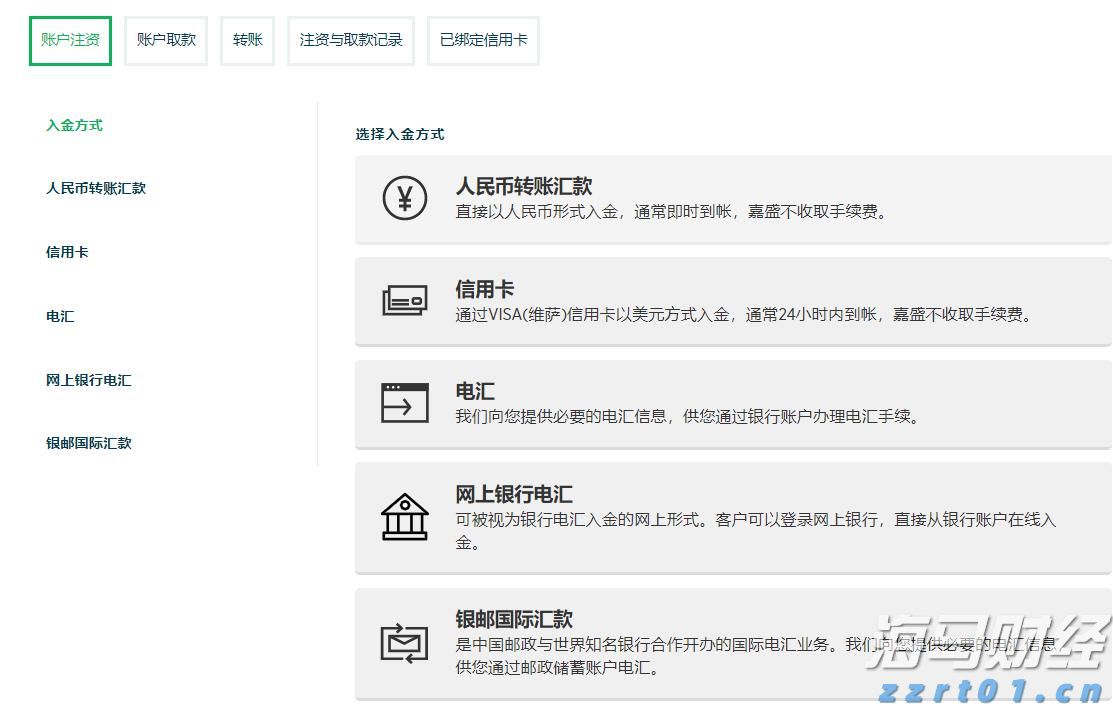Select 银邮国际汇款 in the sidebar
The width and height of the screenshot is (1113, 707).
[88, 443]
